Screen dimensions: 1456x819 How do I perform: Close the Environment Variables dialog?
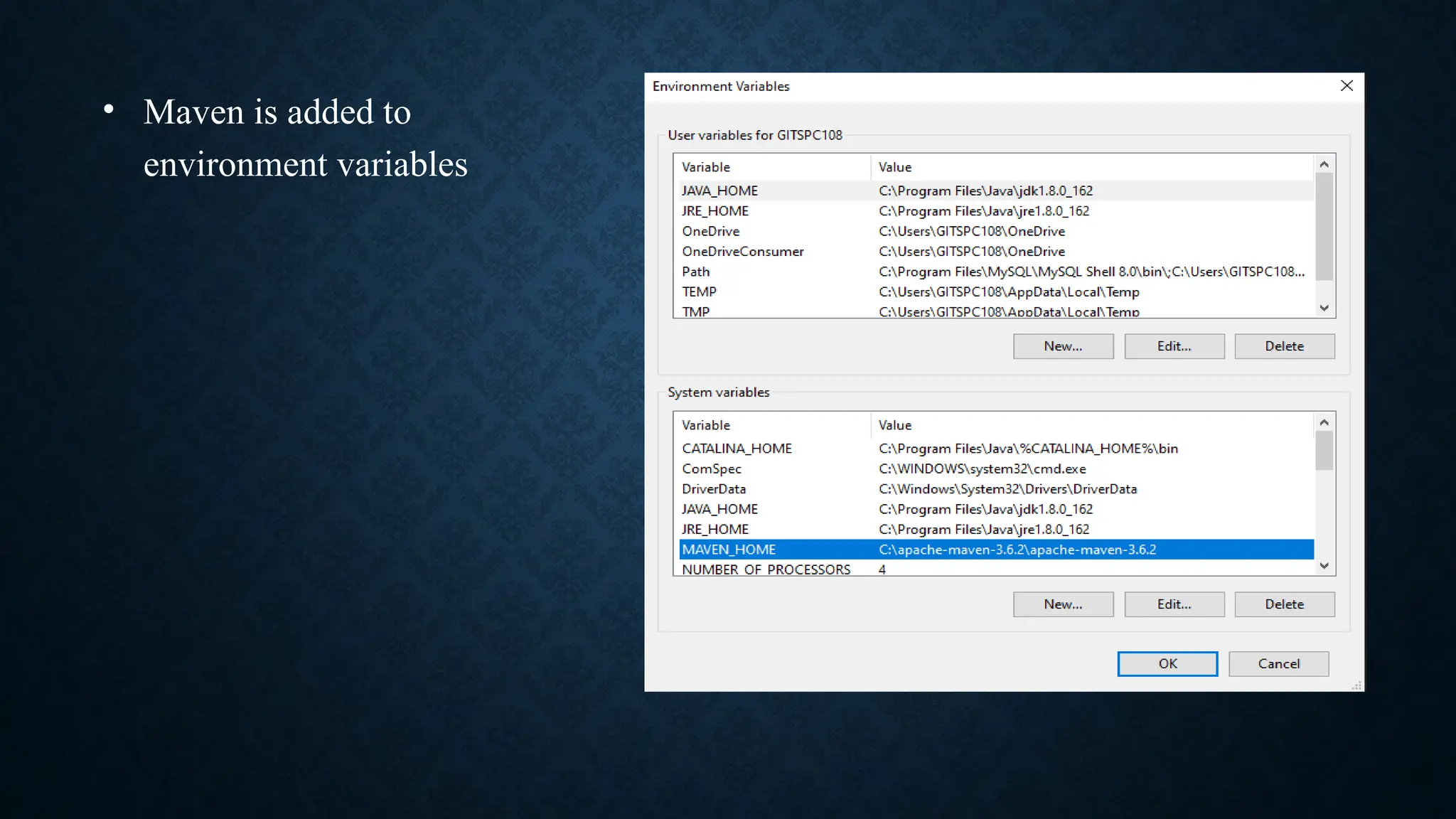[x=1346, y=86]
